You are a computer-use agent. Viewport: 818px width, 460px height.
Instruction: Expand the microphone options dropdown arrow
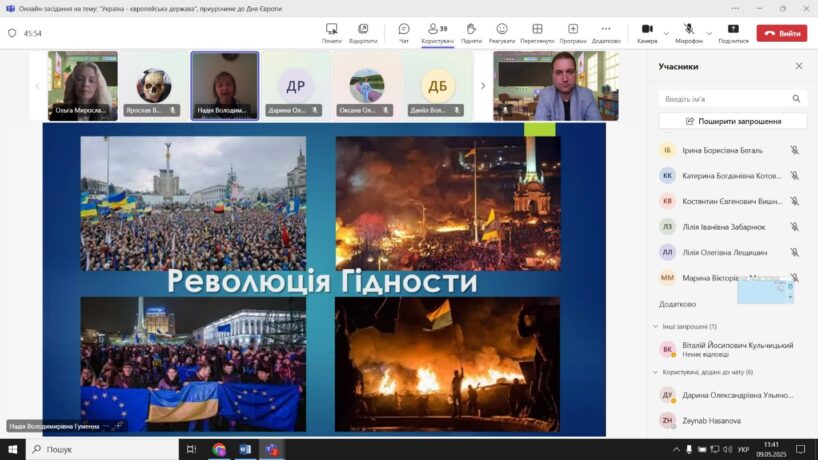[708, 32]
